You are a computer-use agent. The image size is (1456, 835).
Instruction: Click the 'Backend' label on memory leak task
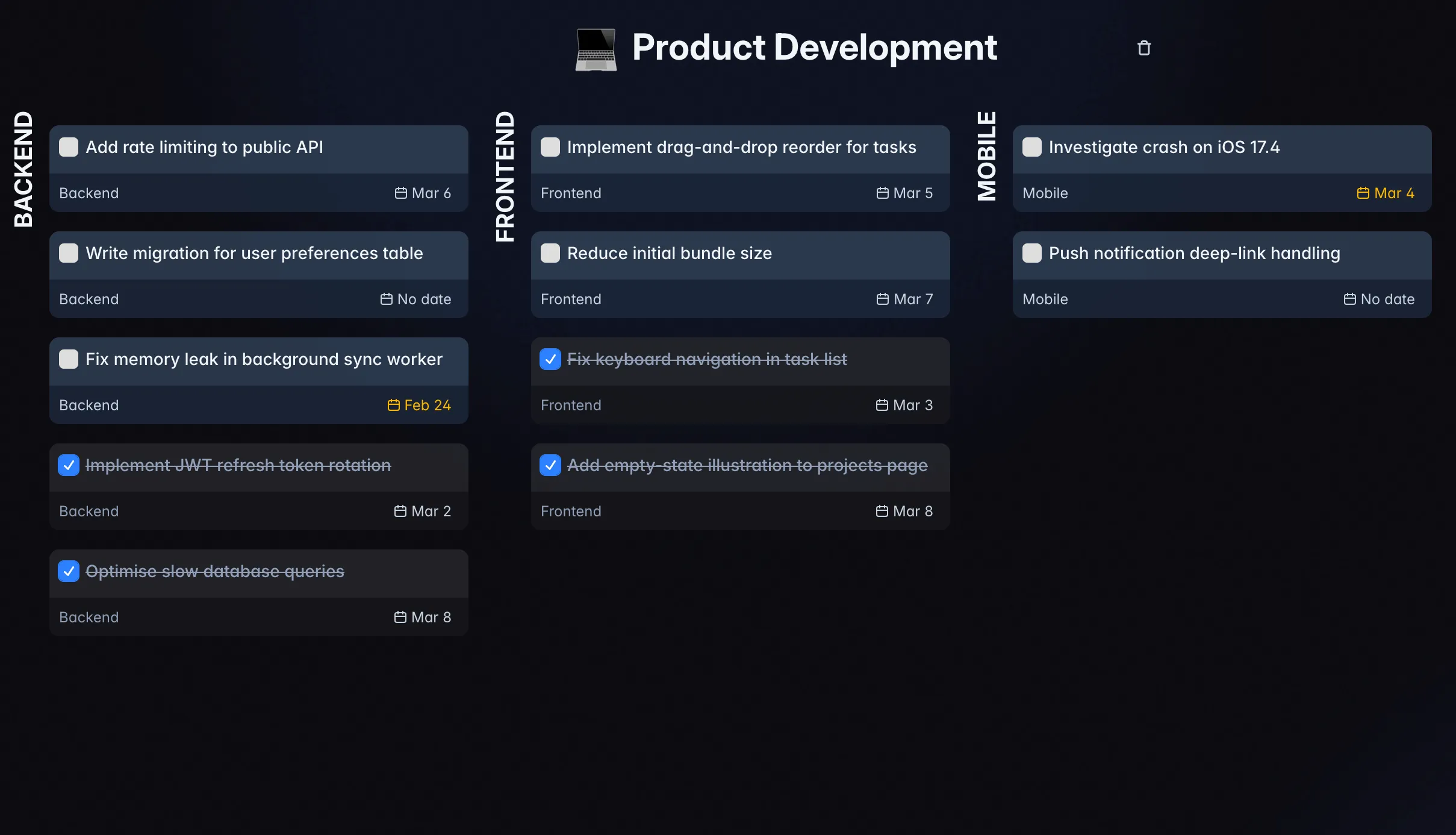[89, 405]
